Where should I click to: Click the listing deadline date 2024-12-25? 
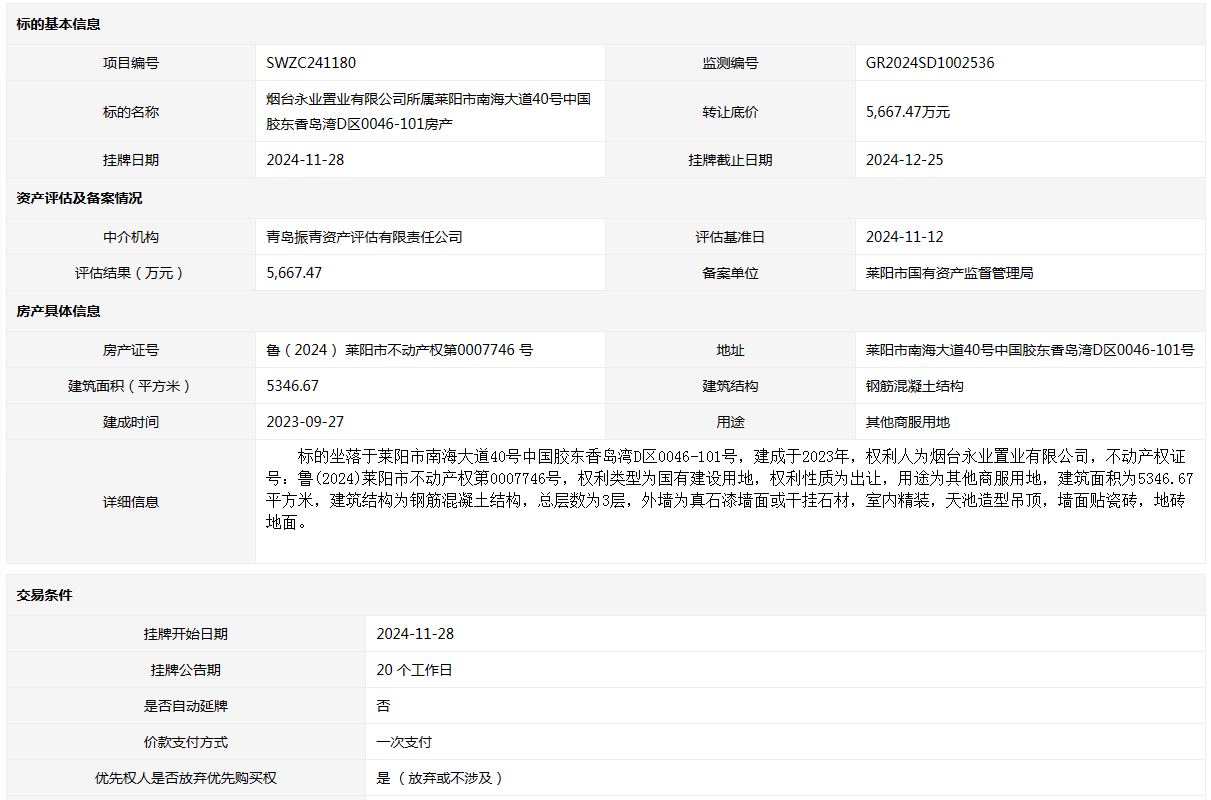[904, 160]
